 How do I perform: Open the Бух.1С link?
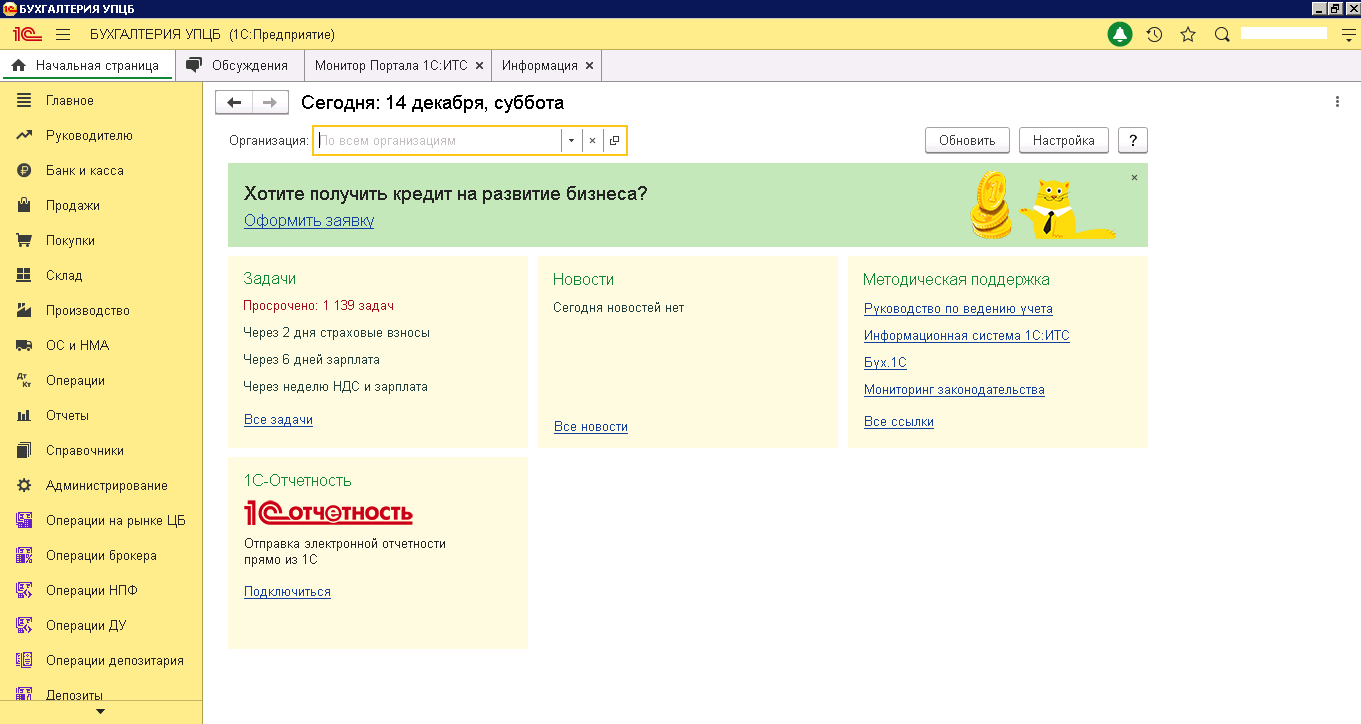(885, 362)
